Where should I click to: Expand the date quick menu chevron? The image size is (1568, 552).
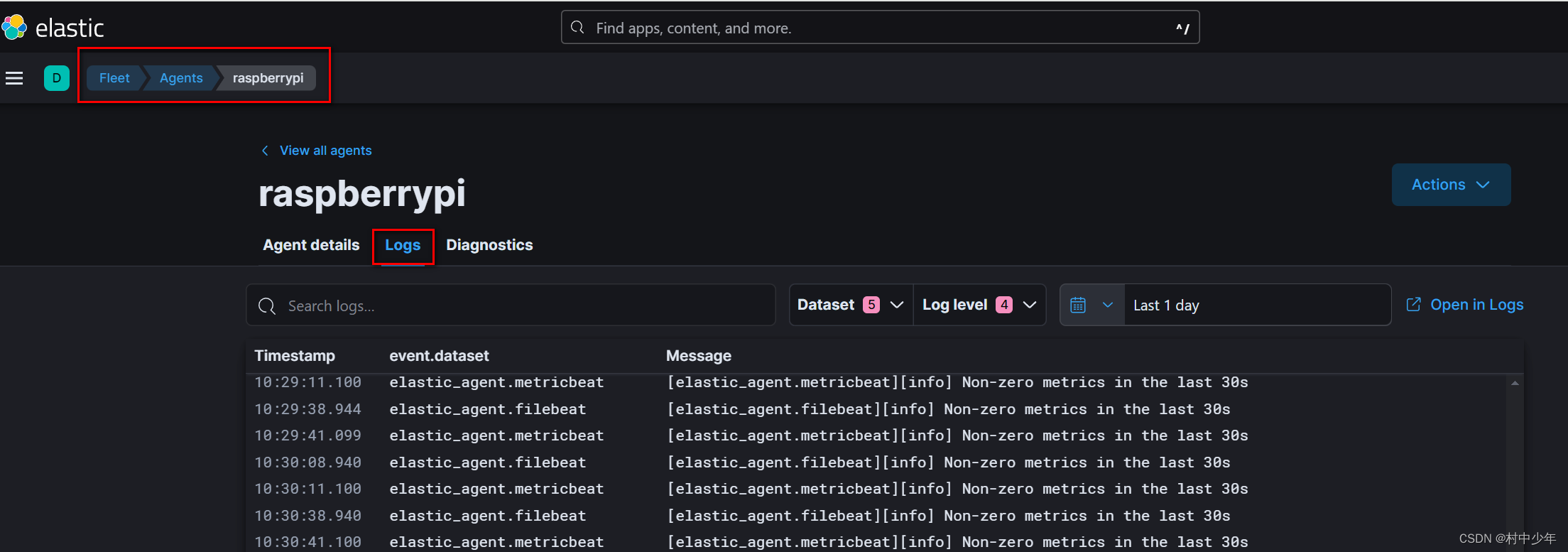(x=1108, y=305)
